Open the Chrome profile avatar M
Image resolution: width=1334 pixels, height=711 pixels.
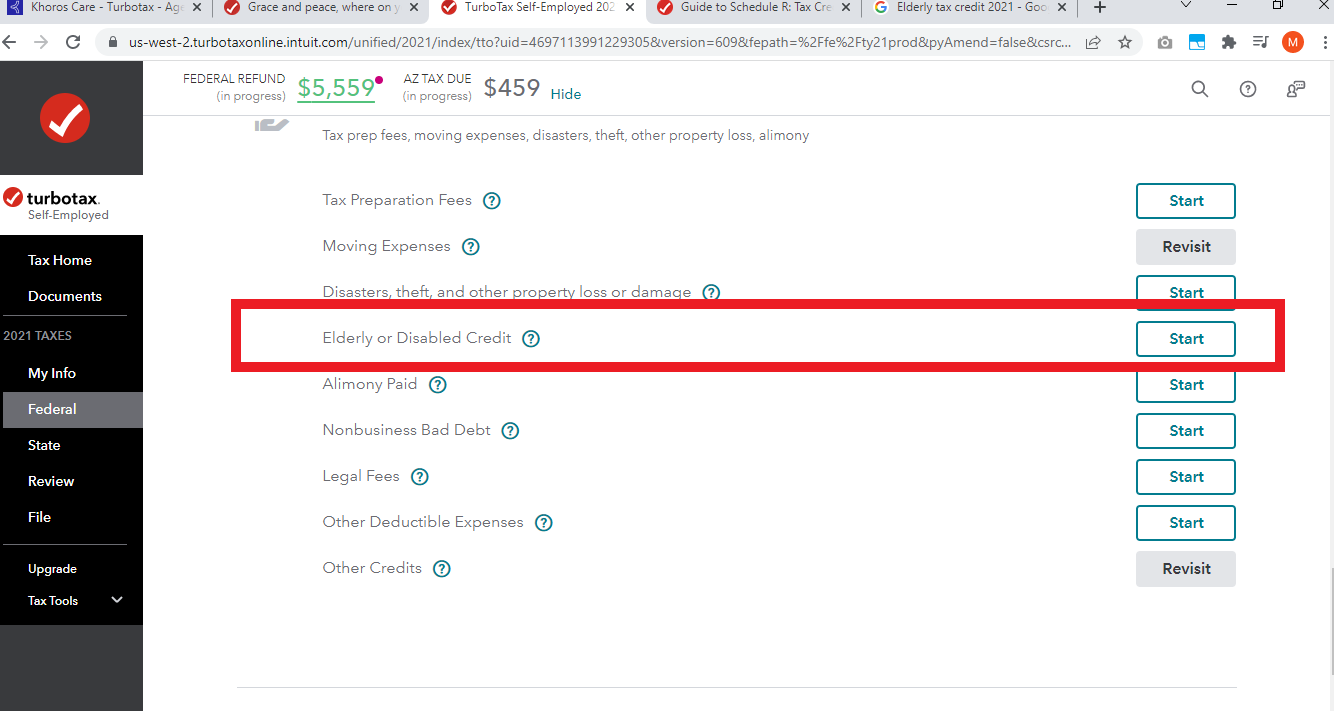pyautogui.click(x=1293, y=42)
